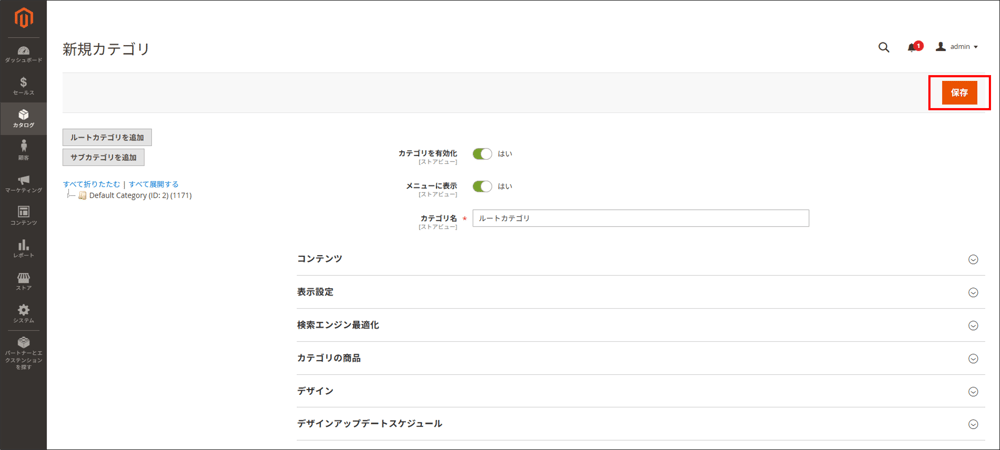This screenshot has width=1000, height=450.
Task: Open the セールス sidebar menu
Action: pyautogui.click(x=24, y=86)
